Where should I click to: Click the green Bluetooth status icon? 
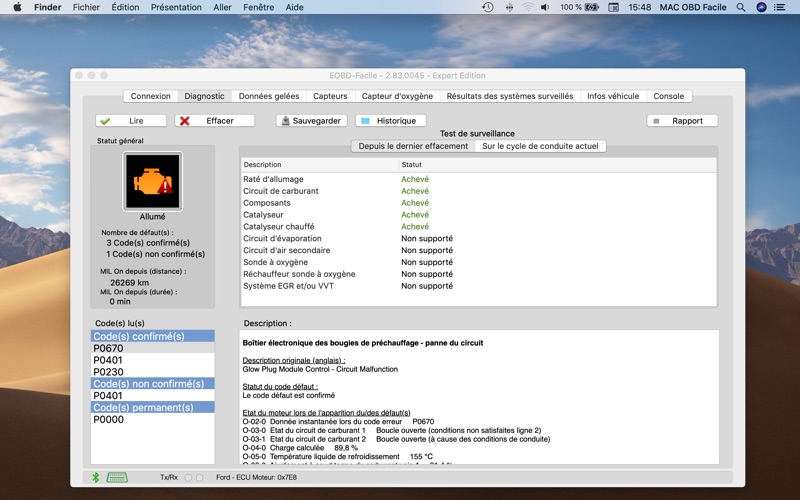[x=95, y=478]
